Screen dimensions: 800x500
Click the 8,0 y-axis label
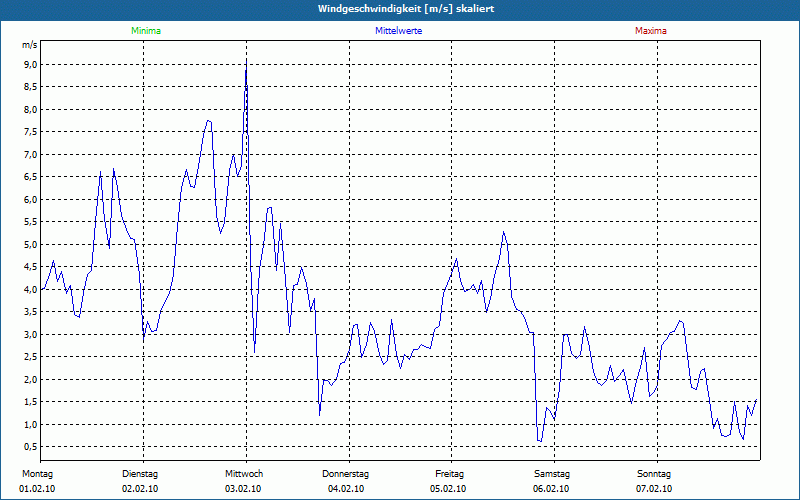(31, 109)
